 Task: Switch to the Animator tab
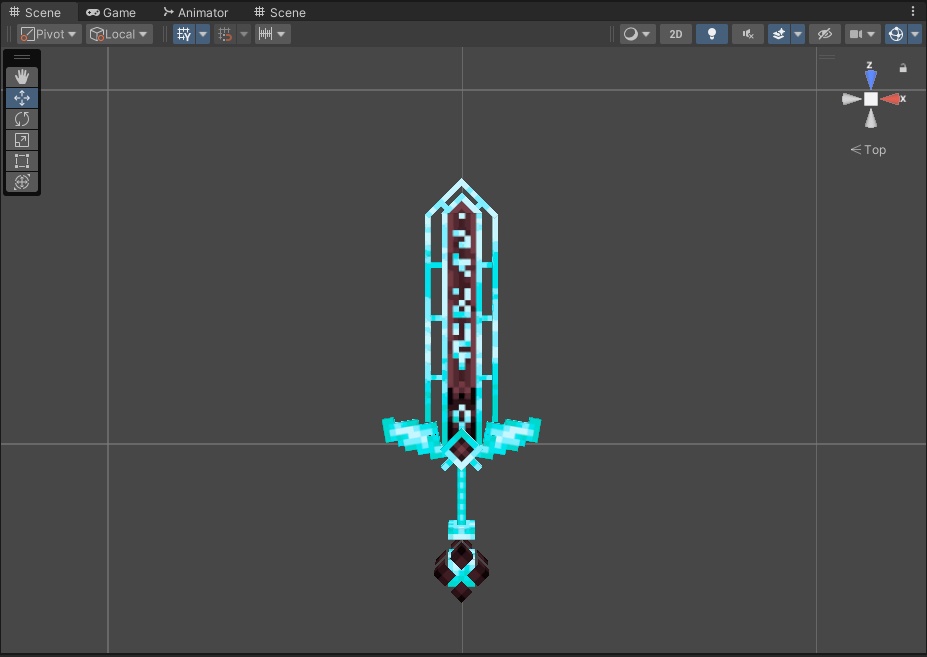point(196,12)
